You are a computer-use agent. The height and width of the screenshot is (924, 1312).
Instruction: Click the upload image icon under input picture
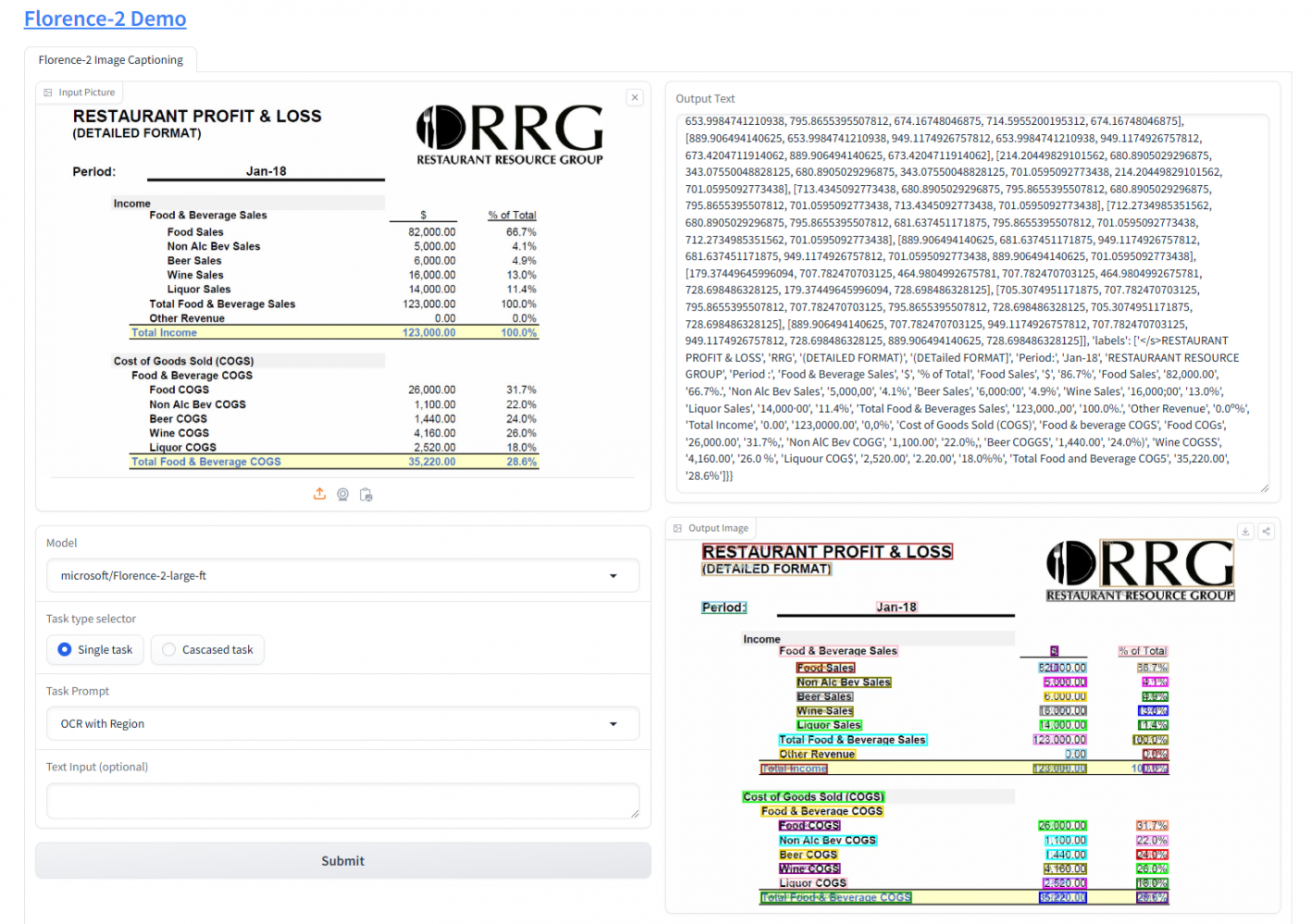coord(319,494)
